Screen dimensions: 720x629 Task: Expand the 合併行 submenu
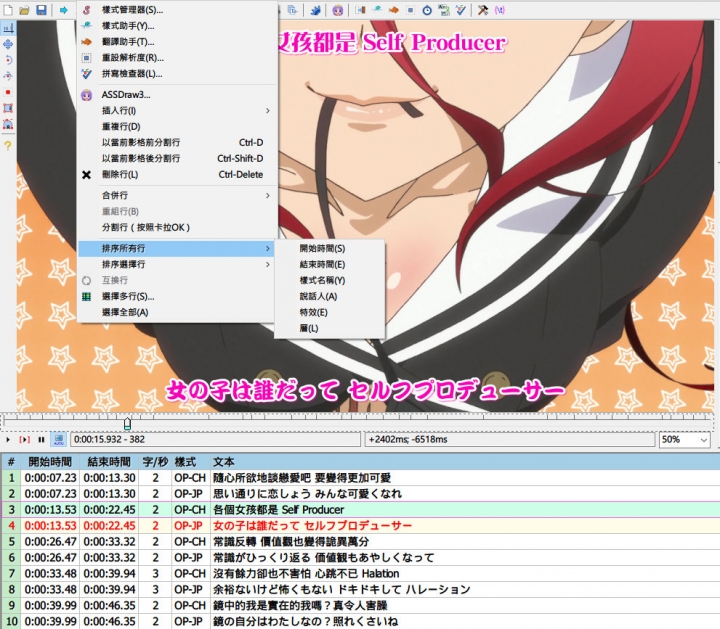pyautogui.click(x=178, y=196)
